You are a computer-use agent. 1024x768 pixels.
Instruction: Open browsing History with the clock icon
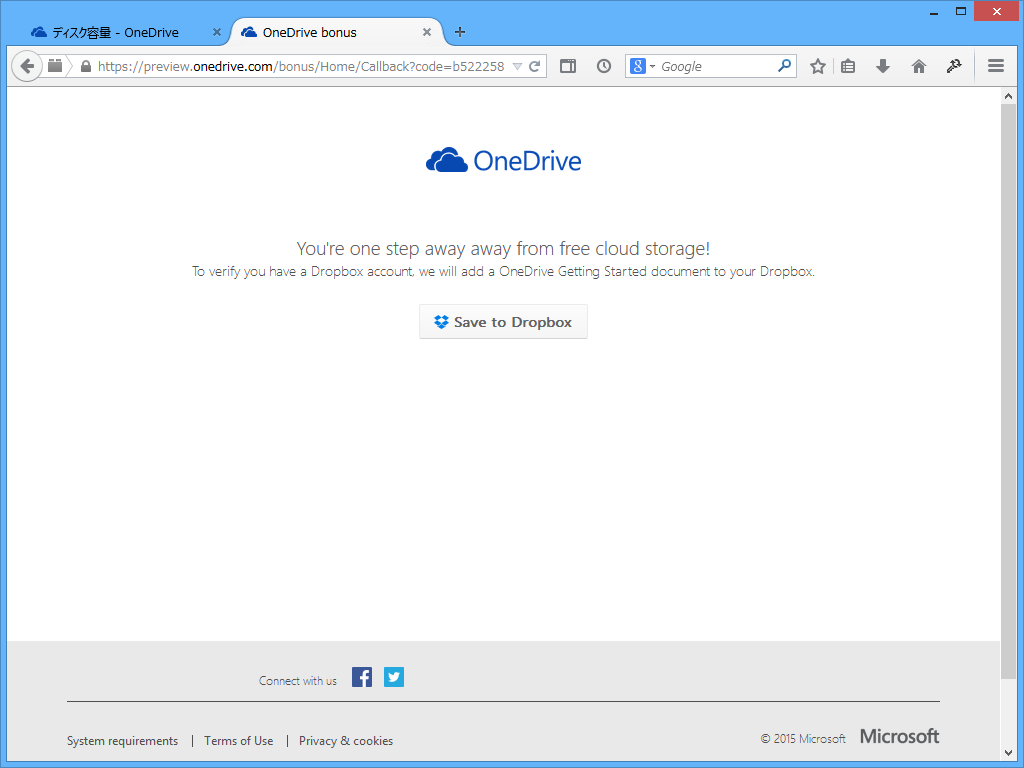tap(603, 65)
